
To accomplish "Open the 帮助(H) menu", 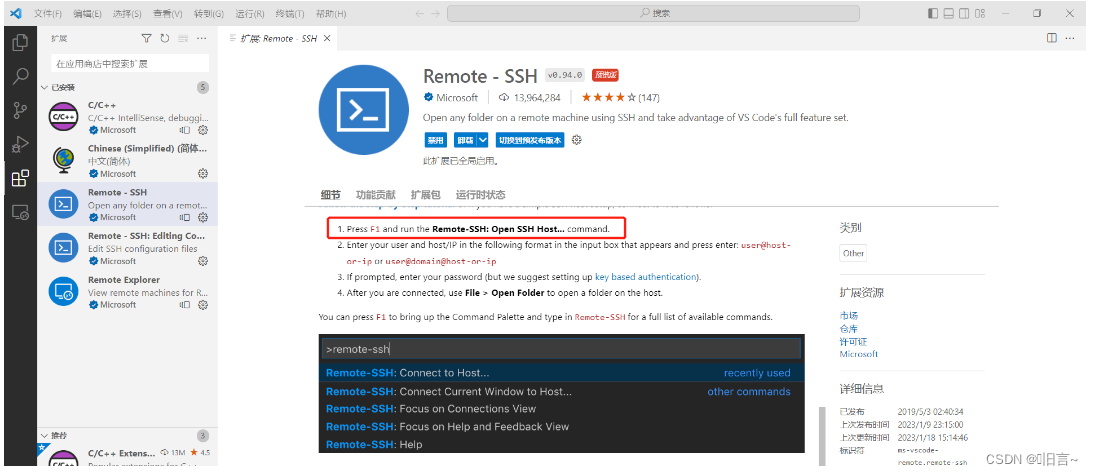I will [x=330, y=13].
